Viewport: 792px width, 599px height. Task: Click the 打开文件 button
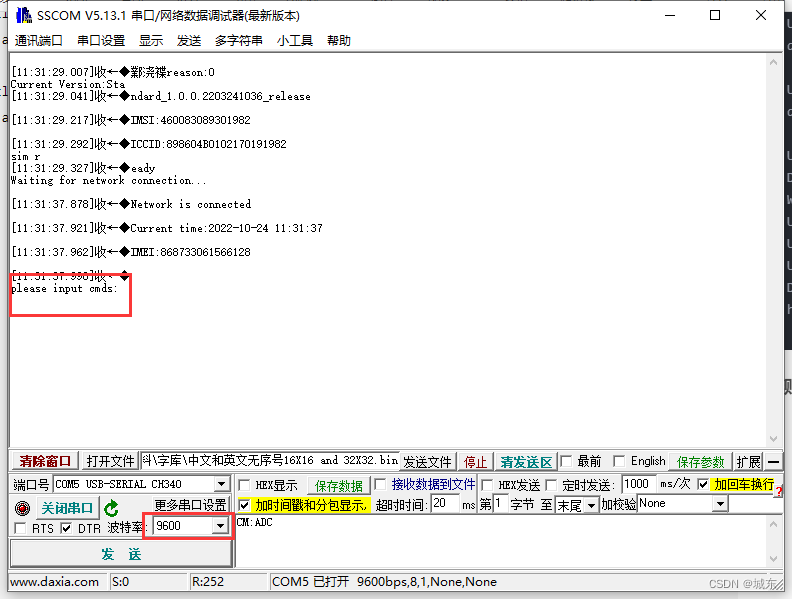(x=110, y=461)
